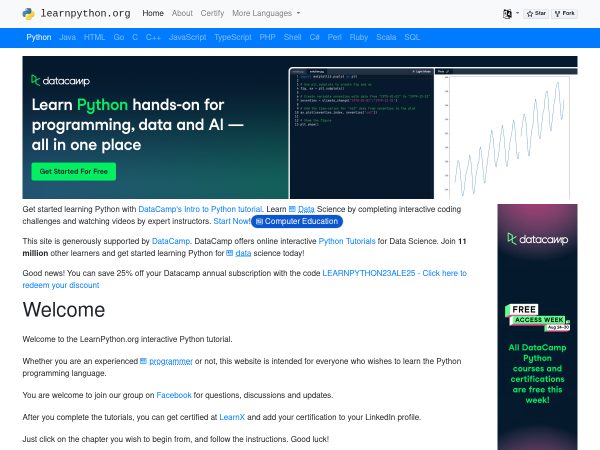Screen dimensions: 600x450
Task: Switch to the C++ tutorial tab
Action: pos(153,38)
